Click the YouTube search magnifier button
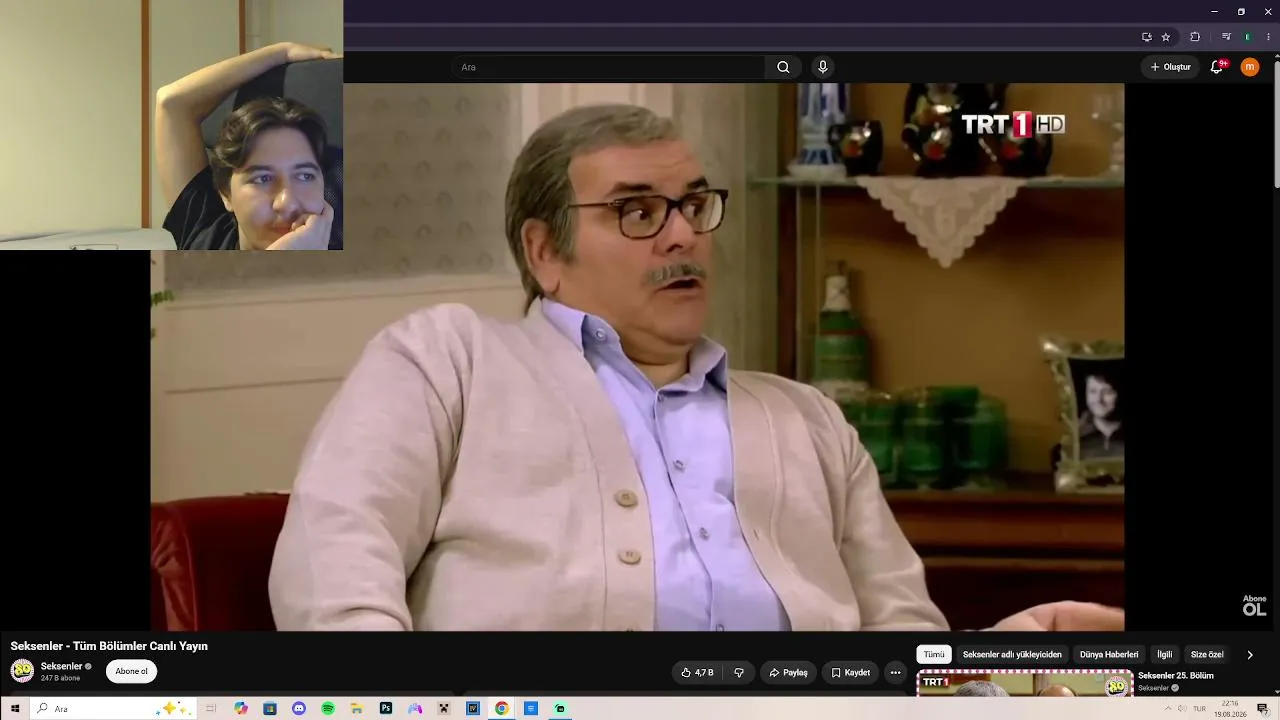Image resolution: width=1280 pixels, height=720 pixels. point(783,67)
